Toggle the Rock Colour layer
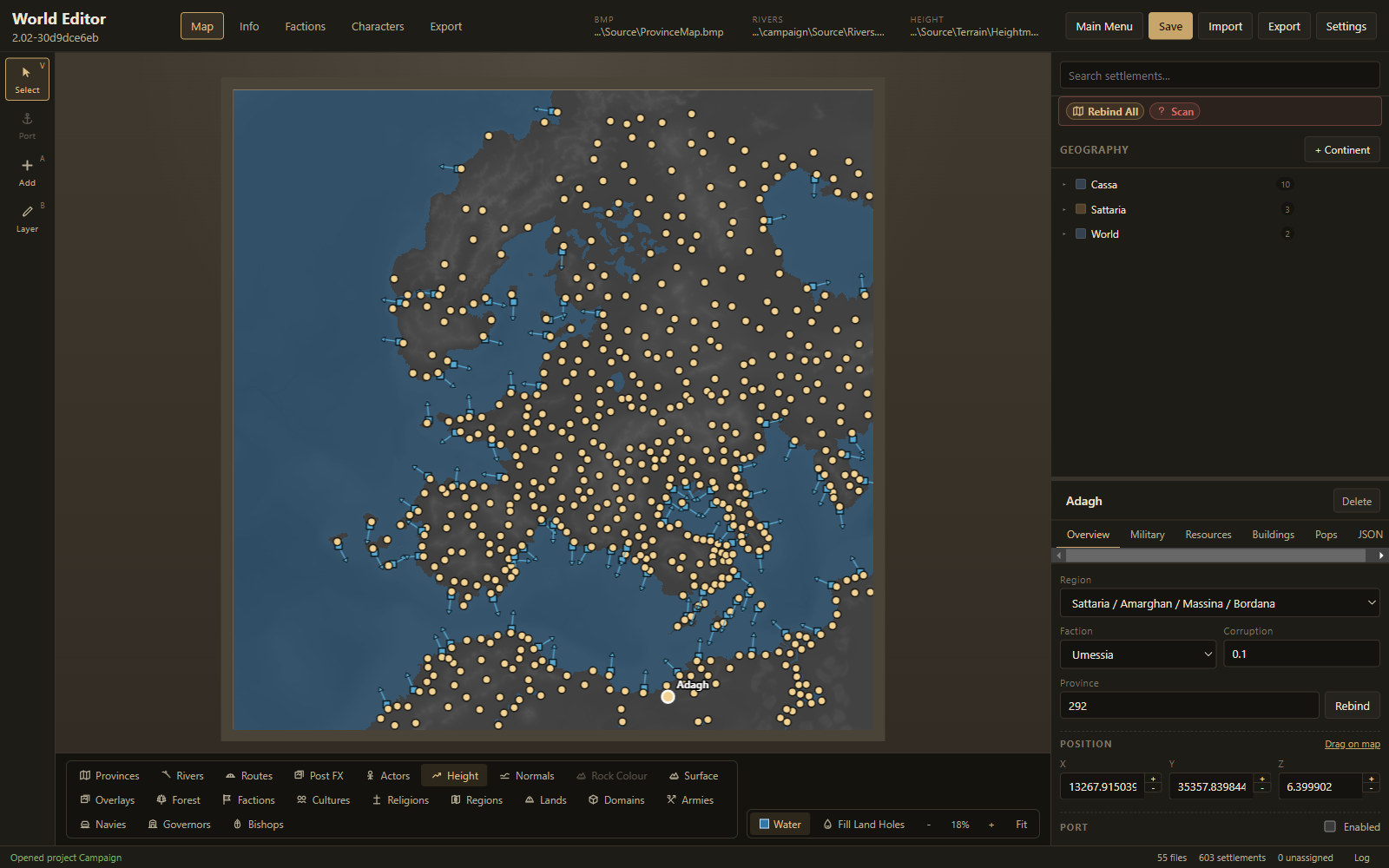Viewport: 1389px width, 868px height. [611, 776]
